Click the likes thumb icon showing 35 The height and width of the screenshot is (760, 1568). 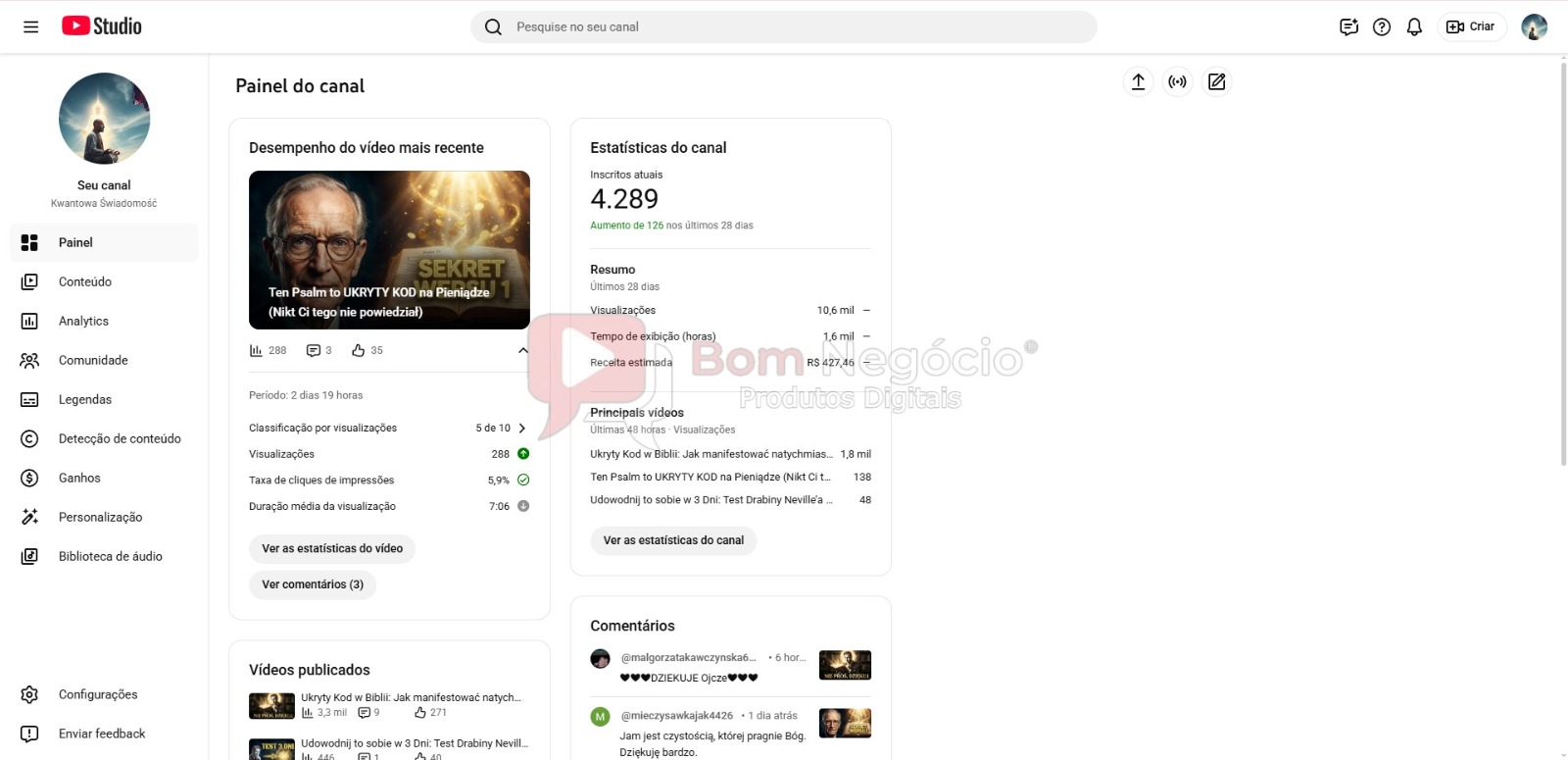pos(359,350)
